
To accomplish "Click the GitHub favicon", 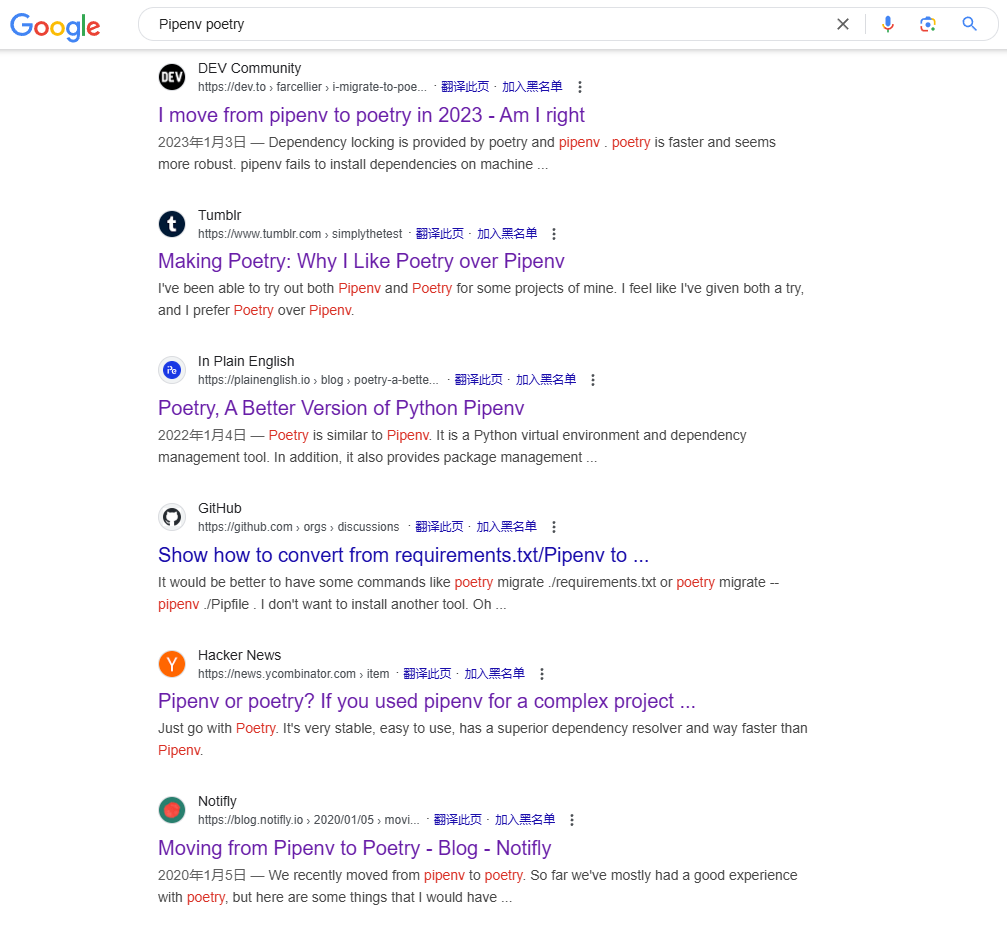I will pos(172,517).
